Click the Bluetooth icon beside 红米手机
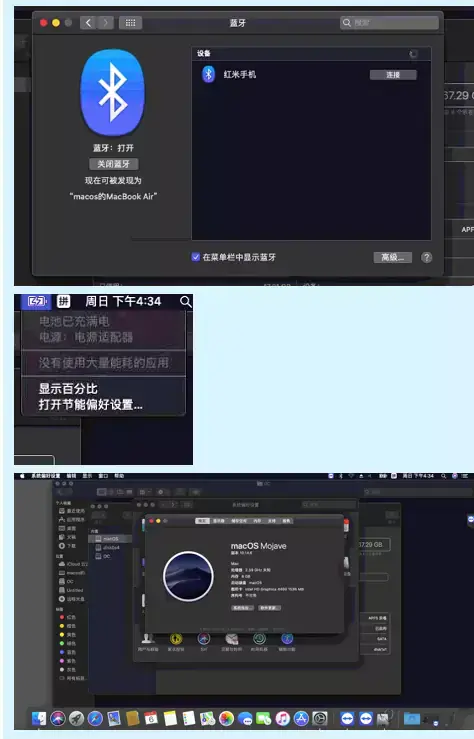This screenshot has height=739, width=474. pyautogui.click(x=208, y=74)
